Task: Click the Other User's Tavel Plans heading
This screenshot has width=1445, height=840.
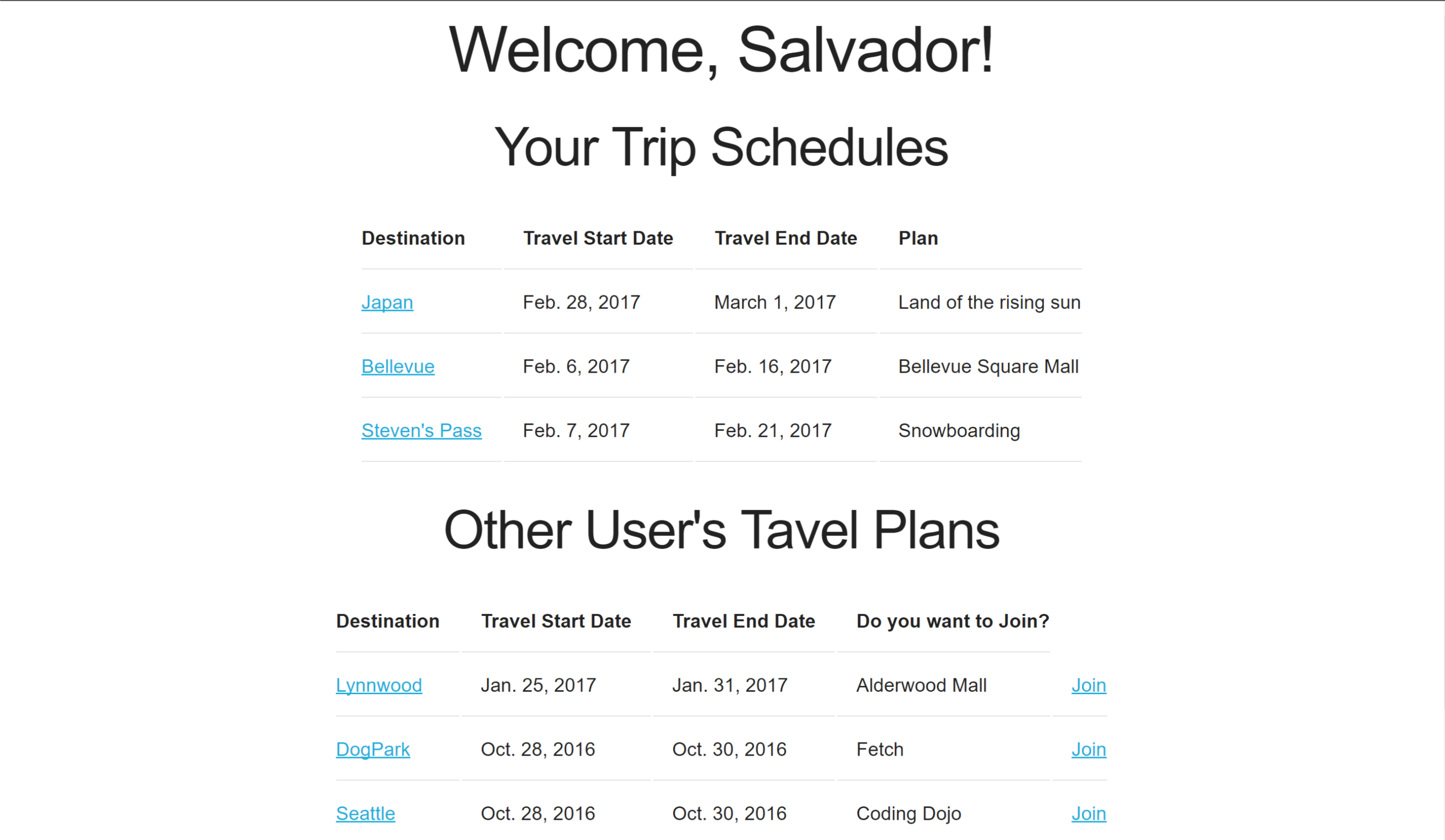Action: (721, 530)
